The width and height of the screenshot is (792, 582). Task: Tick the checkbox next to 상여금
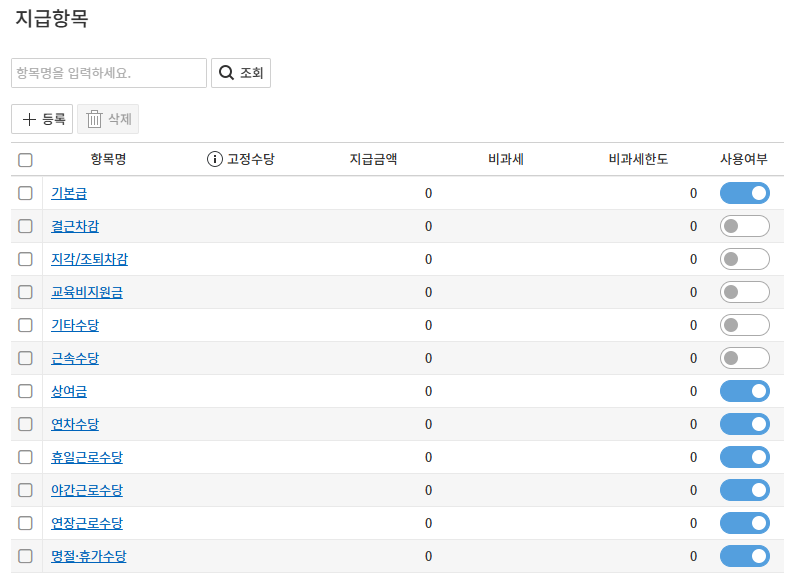point(26,391)
